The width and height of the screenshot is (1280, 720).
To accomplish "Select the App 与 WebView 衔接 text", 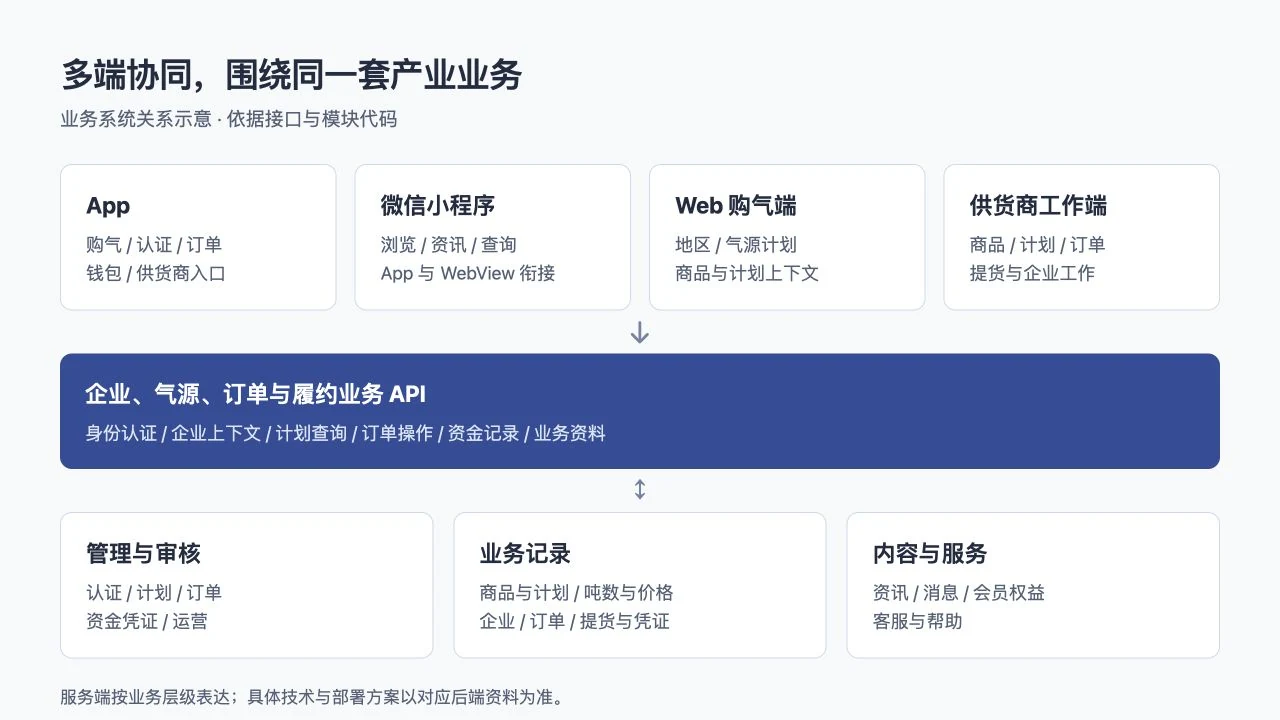I will (468, 273).
